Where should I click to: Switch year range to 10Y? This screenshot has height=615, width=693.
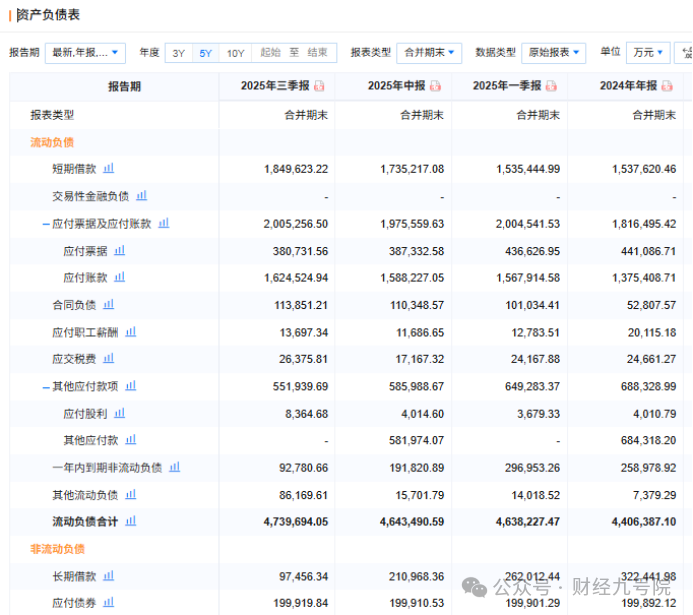pos(235,53)
